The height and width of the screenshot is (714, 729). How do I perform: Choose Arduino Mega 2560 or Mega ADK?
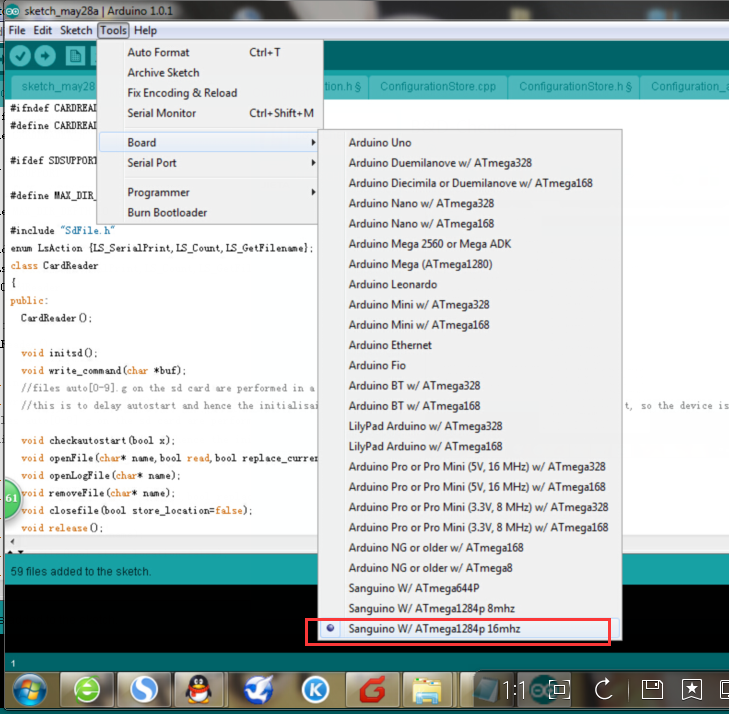tap(431, 244)
